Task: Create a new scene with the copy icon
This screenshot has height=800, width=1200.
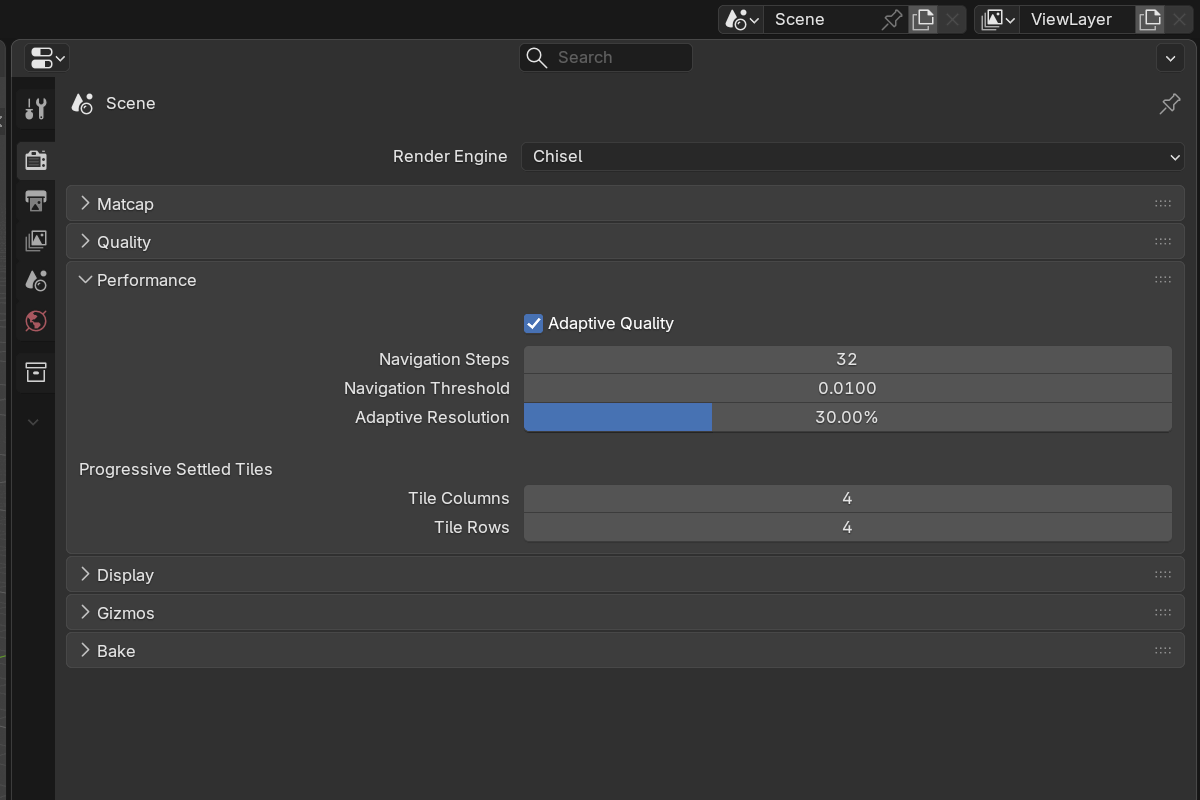Action: (923, 19)
